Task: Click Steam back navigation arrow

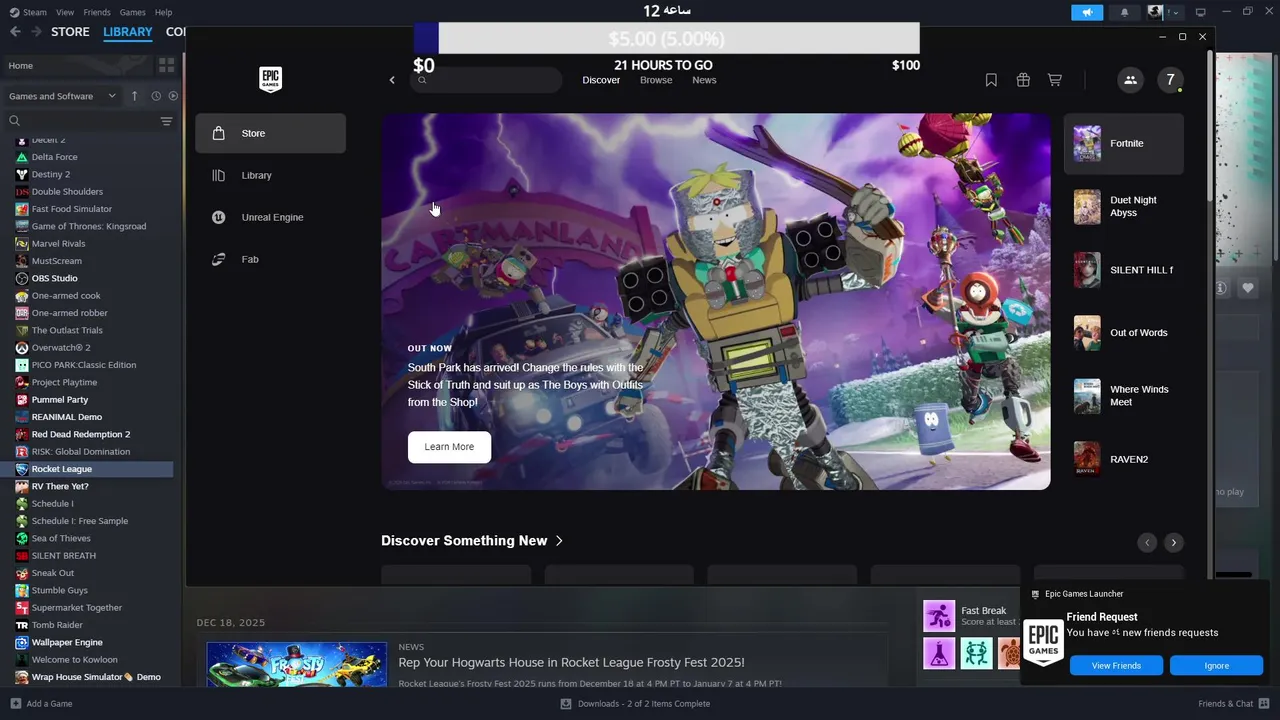Action: click(15, 32)
